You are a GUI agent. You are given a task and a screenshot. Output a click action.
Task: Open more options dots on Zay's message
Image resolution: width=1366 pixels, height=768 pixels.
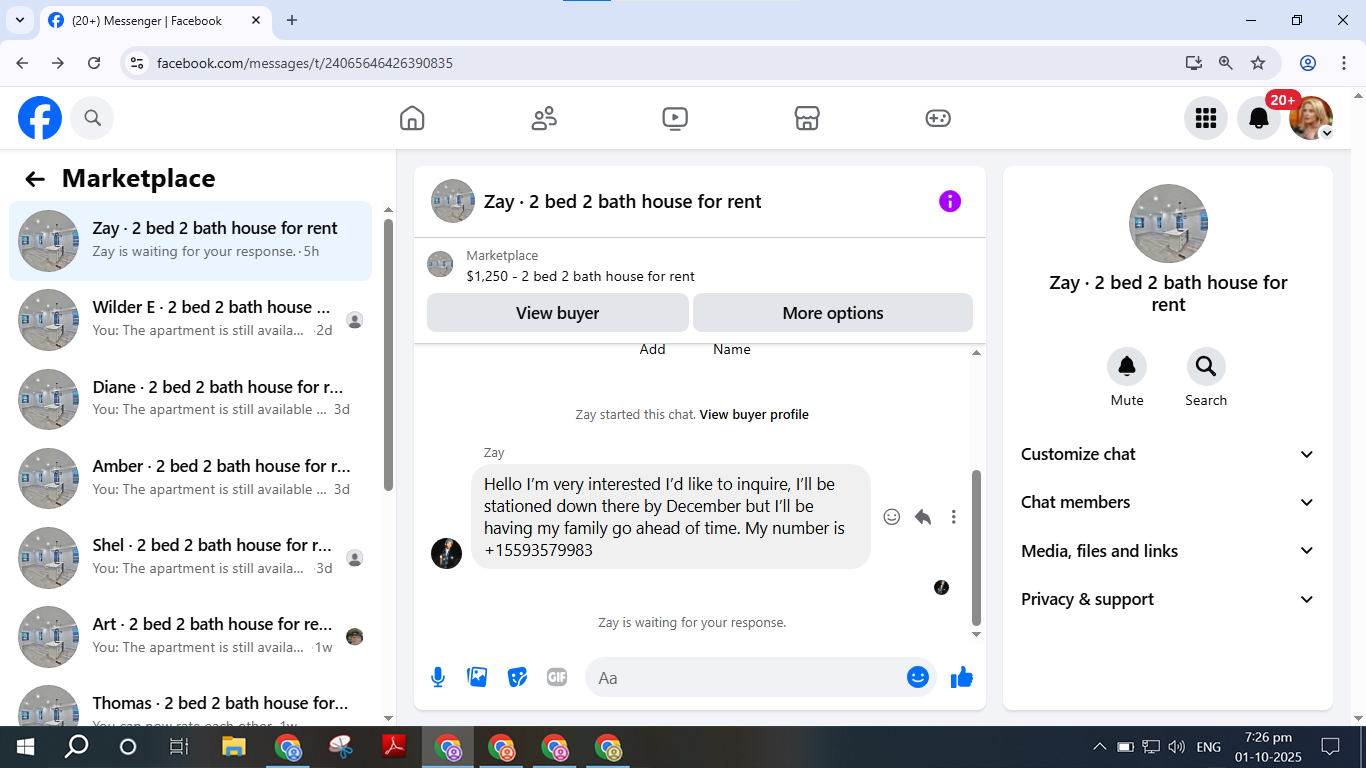[x=954, y=517]
